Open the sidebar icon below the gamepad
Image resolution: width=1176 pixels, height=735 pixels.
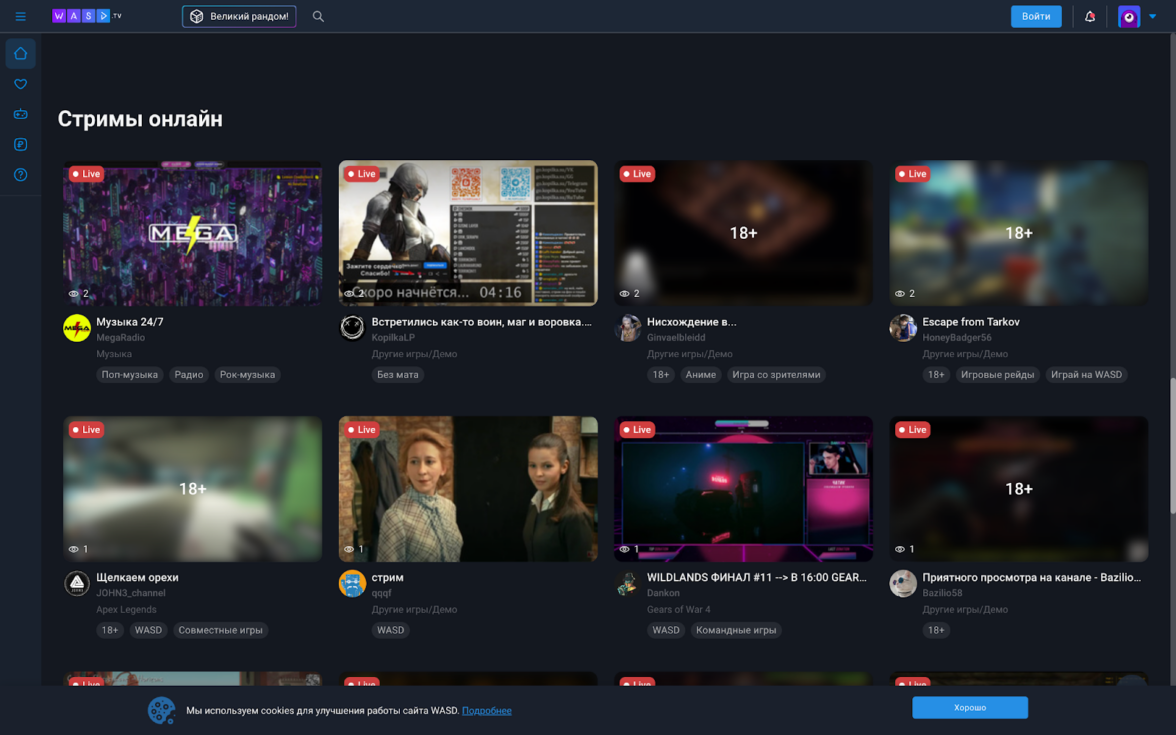[x=20, y=145]
